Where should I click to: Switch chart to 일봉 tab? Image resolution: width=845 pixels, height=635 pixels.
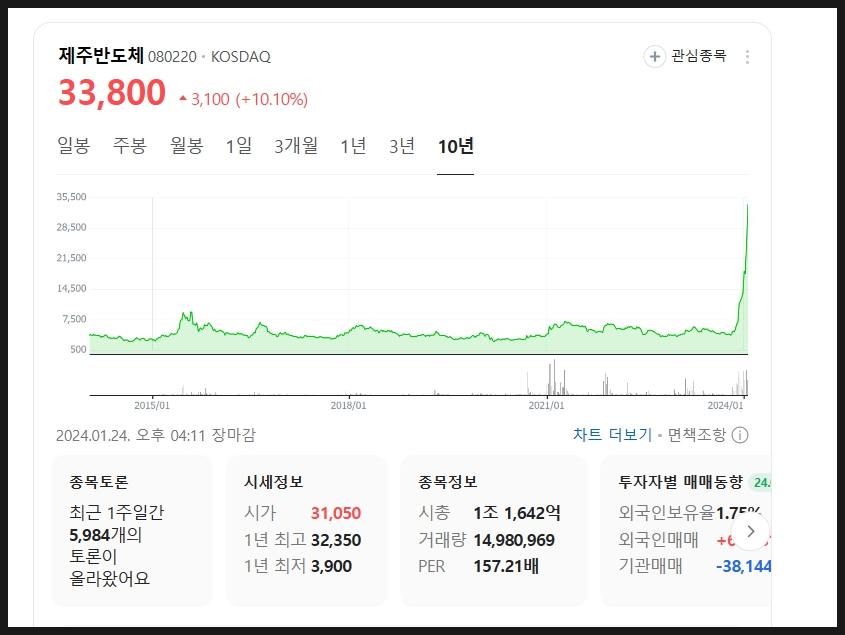pos(74,146)
